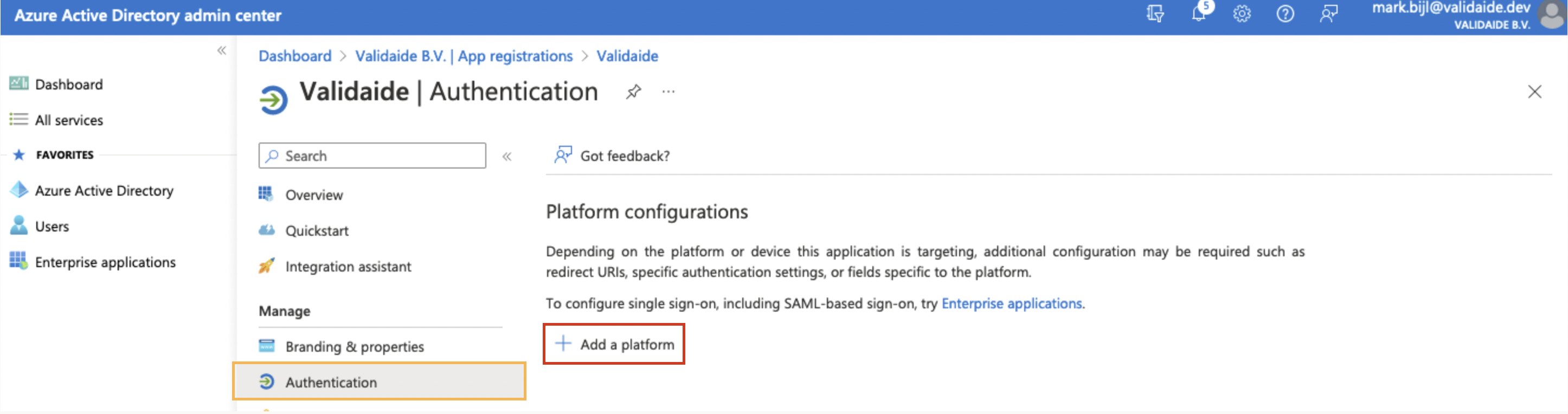The height and width of the screenshot is (414, 1568).
Task: Open the help menu via question mark icon
Action: point(1286,15)
